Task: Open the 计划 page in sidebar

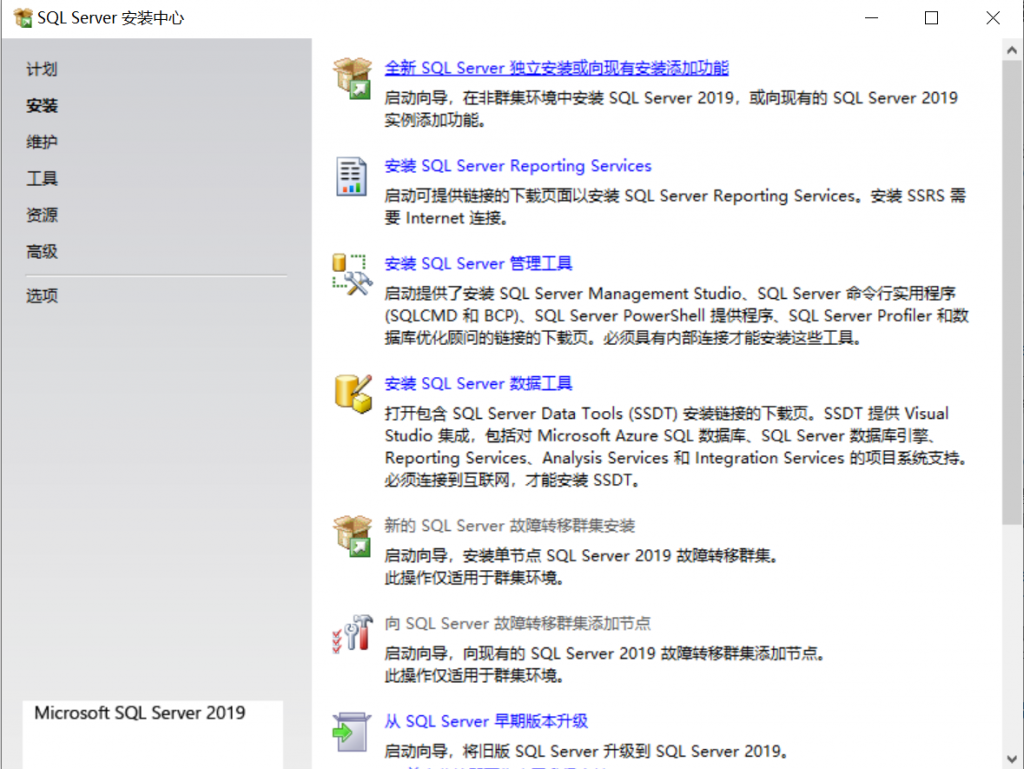Action: point(42,69)
